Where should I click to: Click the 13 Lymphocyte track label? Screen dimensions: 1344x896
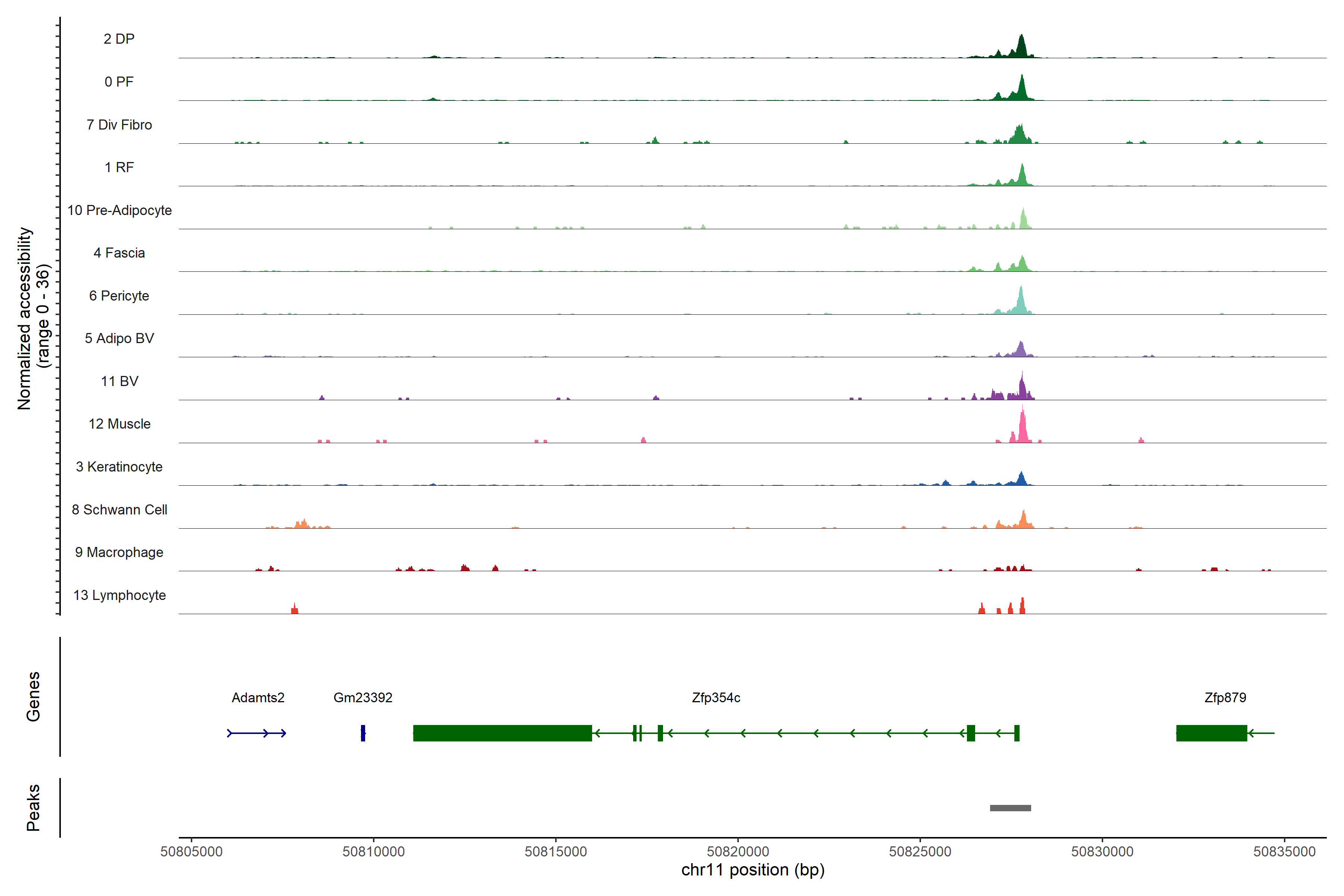point(119,595)
